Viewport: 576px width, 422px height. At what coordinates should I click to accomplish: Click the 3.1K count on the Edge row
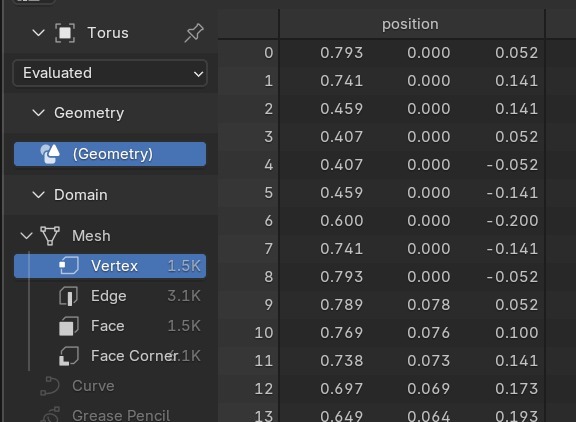[x=184, y=296]
